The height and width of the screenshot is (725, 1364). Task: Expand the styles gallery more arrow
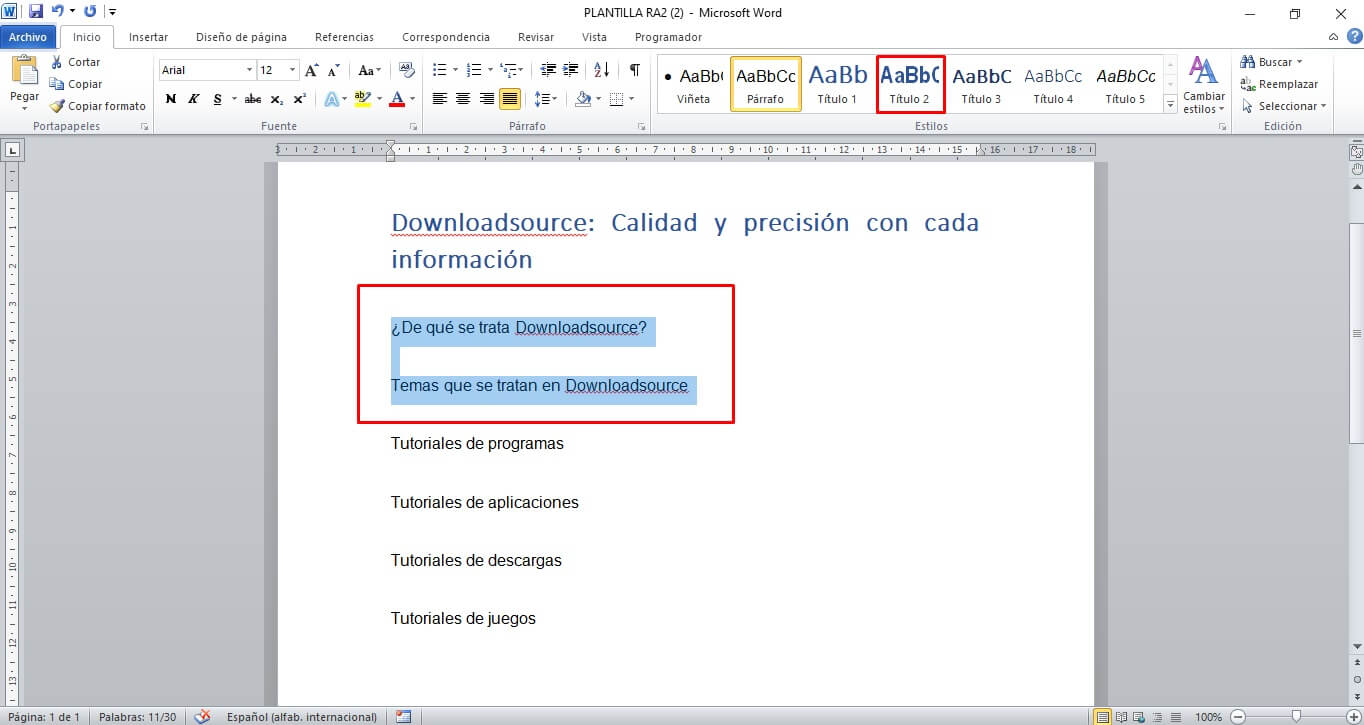(x=1170, y=105)
